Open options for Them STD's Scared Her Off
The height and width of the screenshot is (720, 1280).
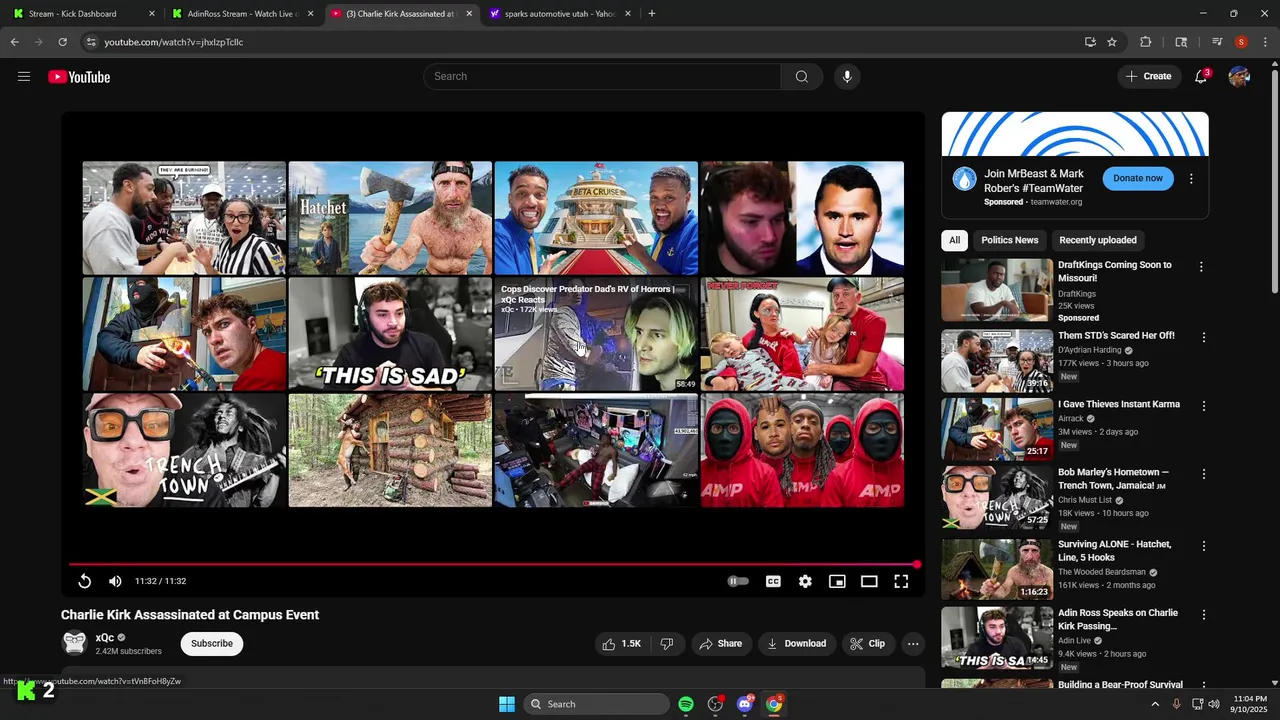pyautogui.click(x=1203, y=338)
